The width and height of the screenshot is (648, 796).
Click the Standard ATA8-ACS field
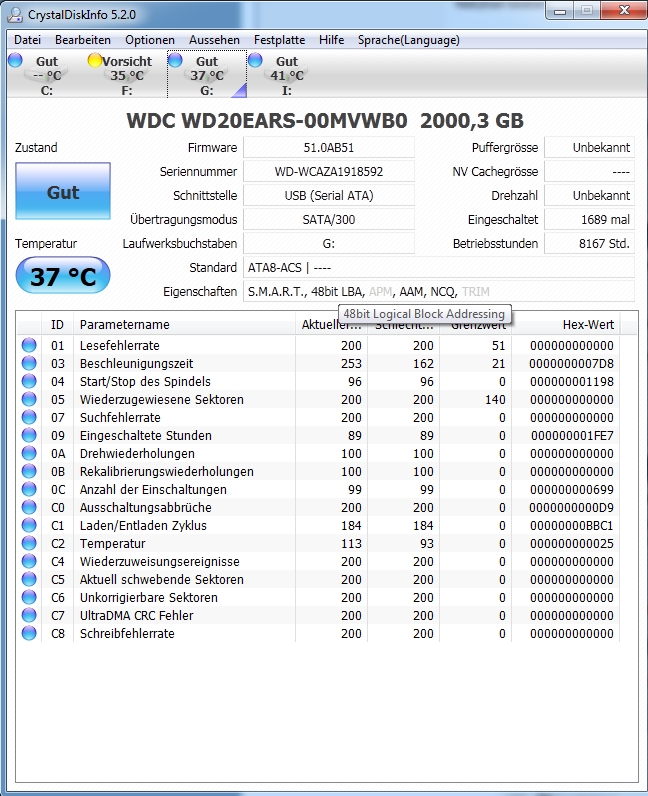point(439,268)
